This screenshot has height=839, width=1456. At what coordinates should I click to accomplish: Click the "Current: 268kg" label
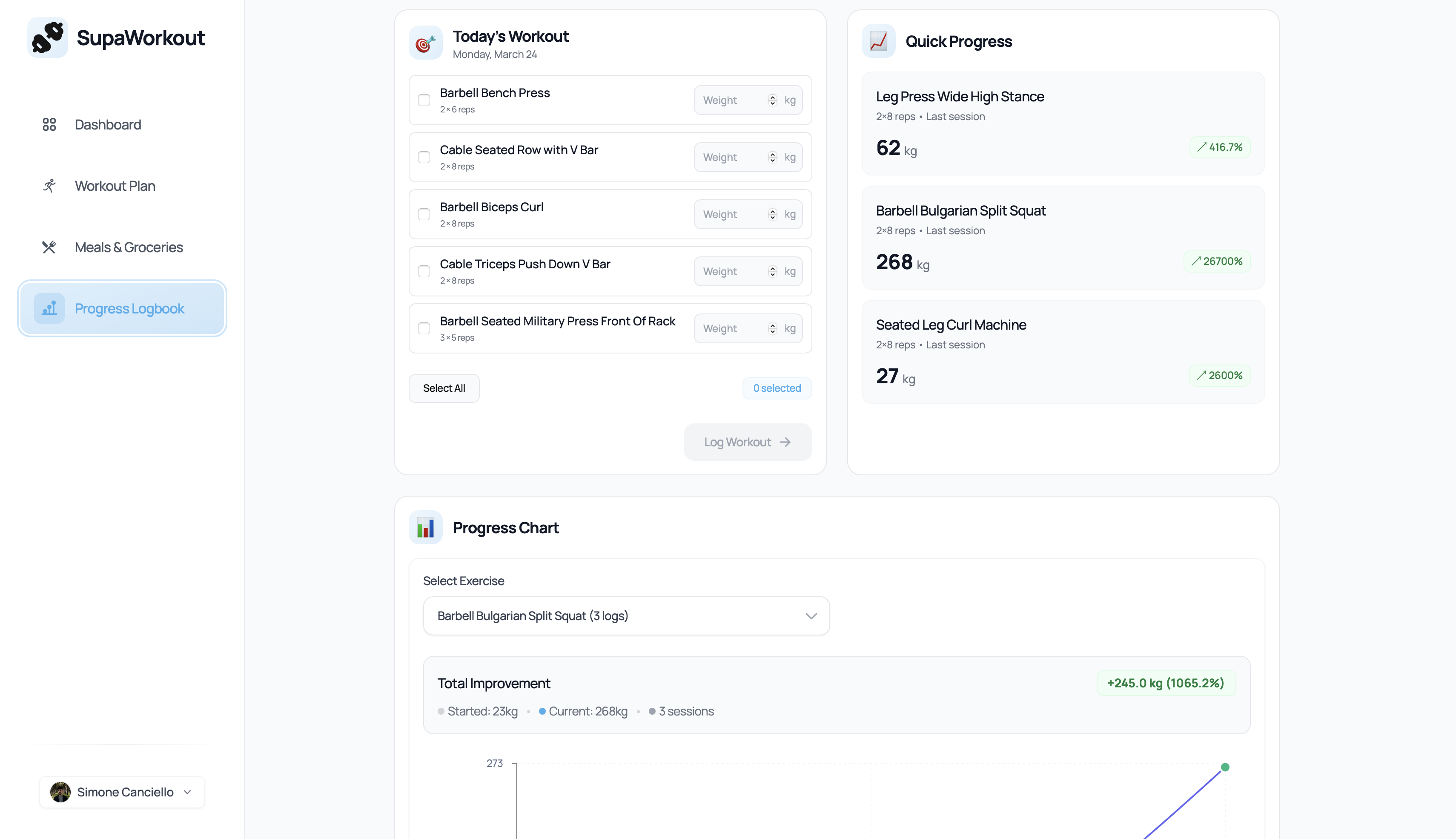coord(588,711)
